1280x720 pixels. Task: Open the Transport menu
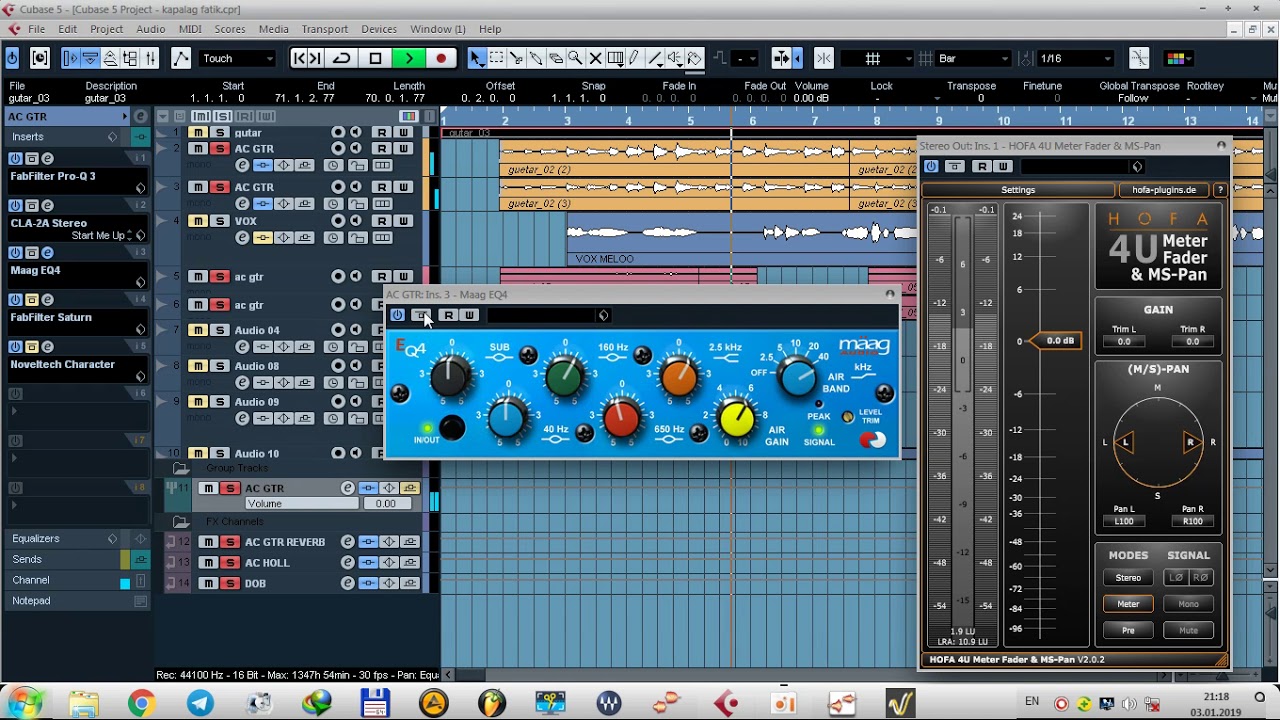(325, 29)
